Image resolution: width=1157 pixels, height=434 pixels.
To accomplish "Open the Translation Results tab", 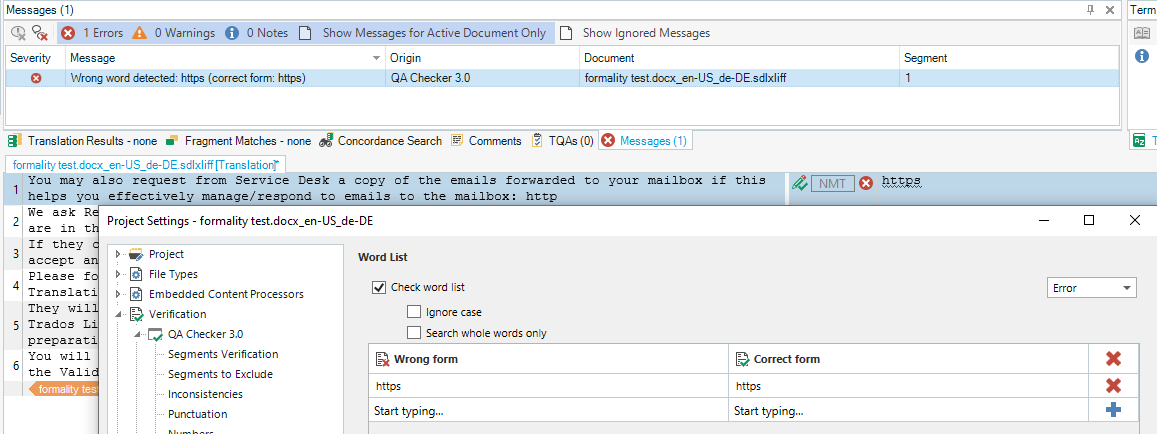I will [x=83, y=140].
